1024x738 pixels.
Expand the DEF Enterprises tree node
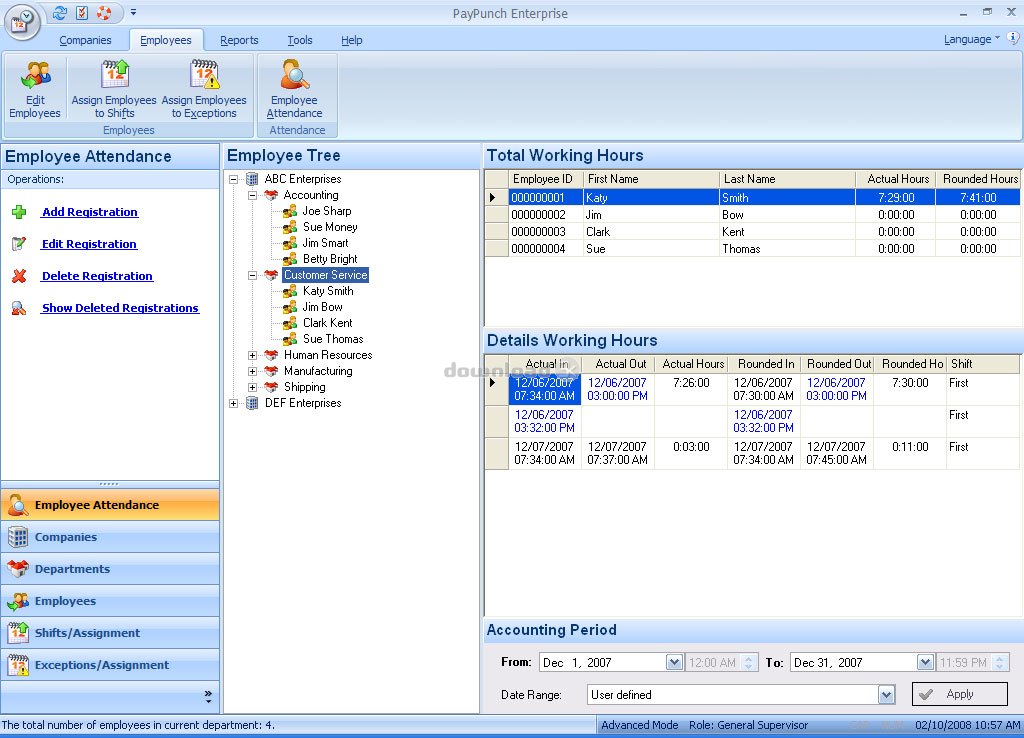pos(233,403)
